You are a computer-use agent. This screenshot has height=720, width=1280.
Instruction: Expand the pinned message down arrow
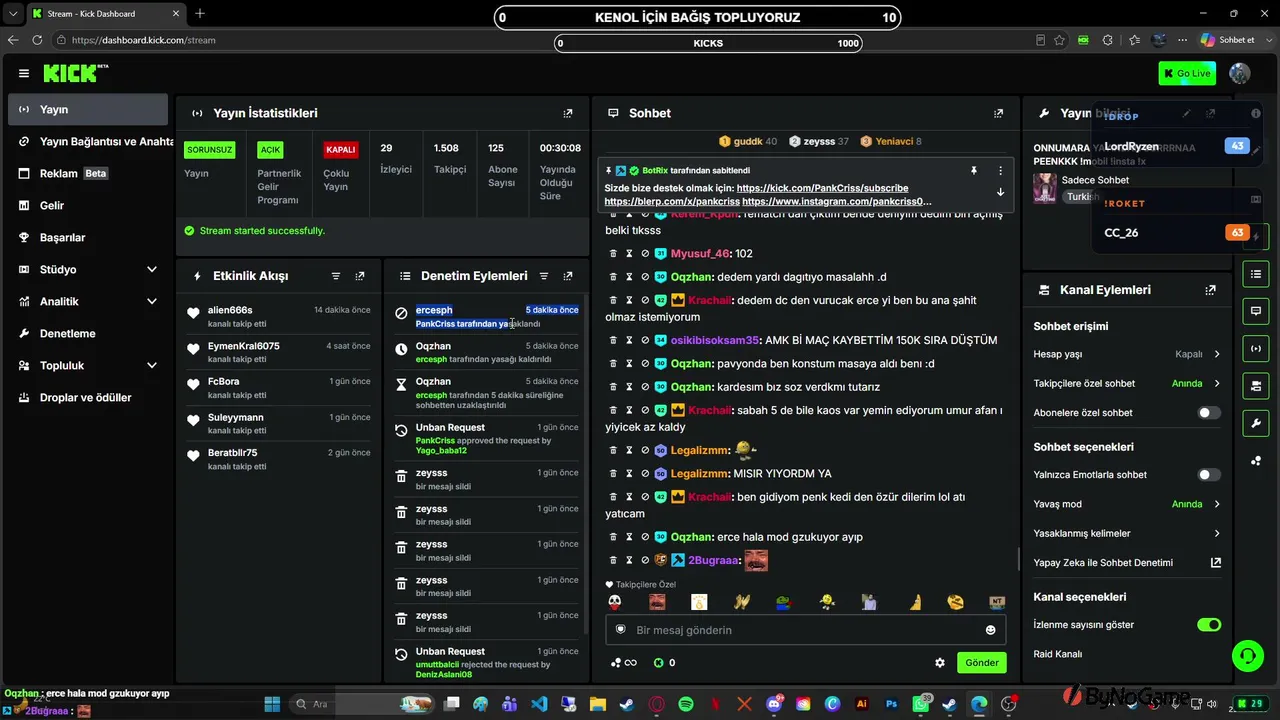(x=1000, y=192)
